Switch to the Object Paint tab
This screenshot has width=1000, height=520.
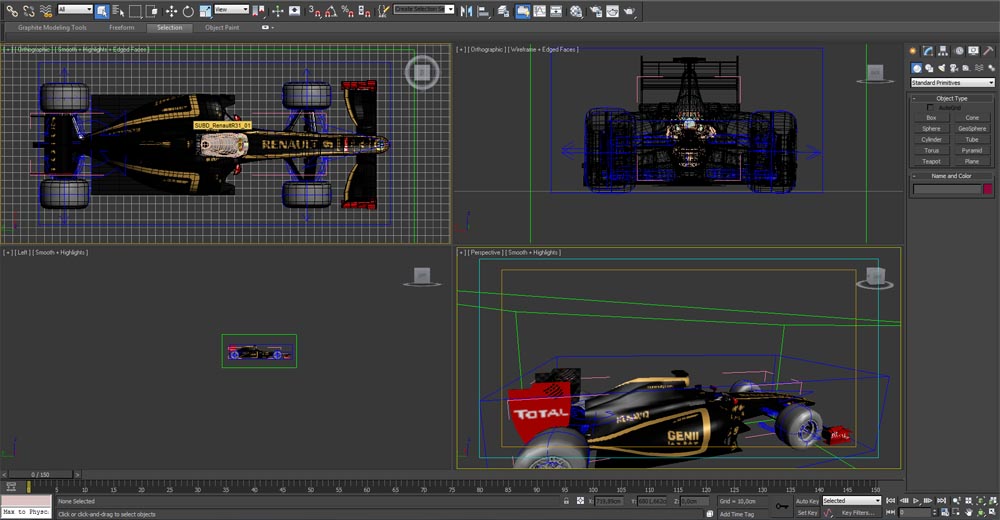(x=222, y=28)
